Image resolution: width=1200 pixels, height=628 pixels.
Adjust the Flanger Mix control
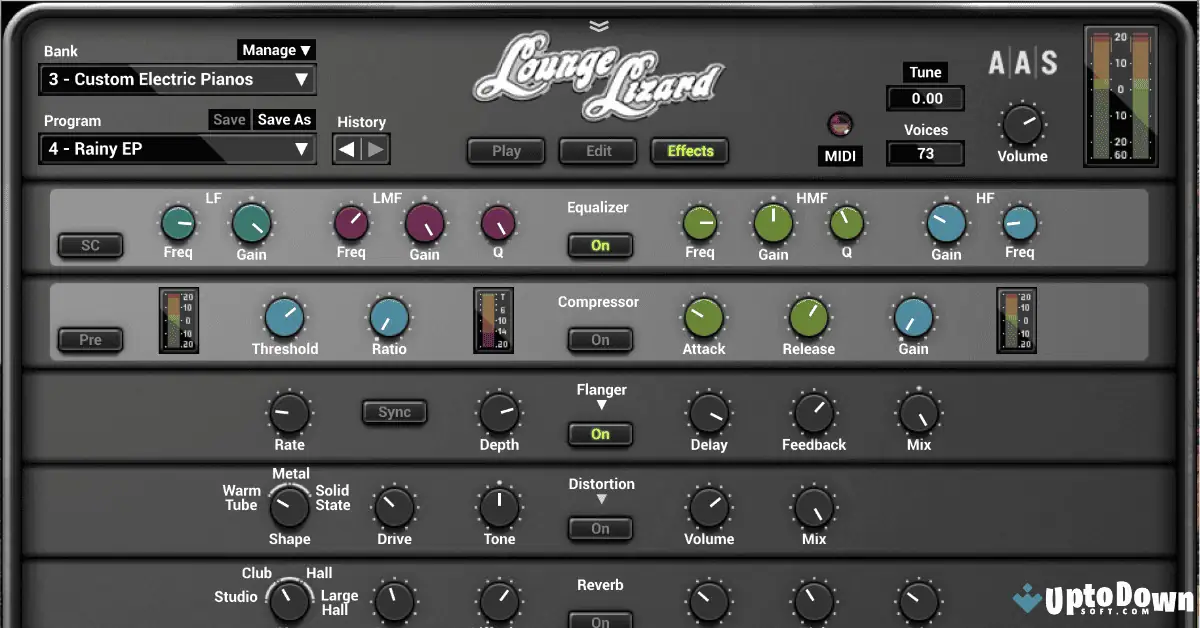(917, 412)
